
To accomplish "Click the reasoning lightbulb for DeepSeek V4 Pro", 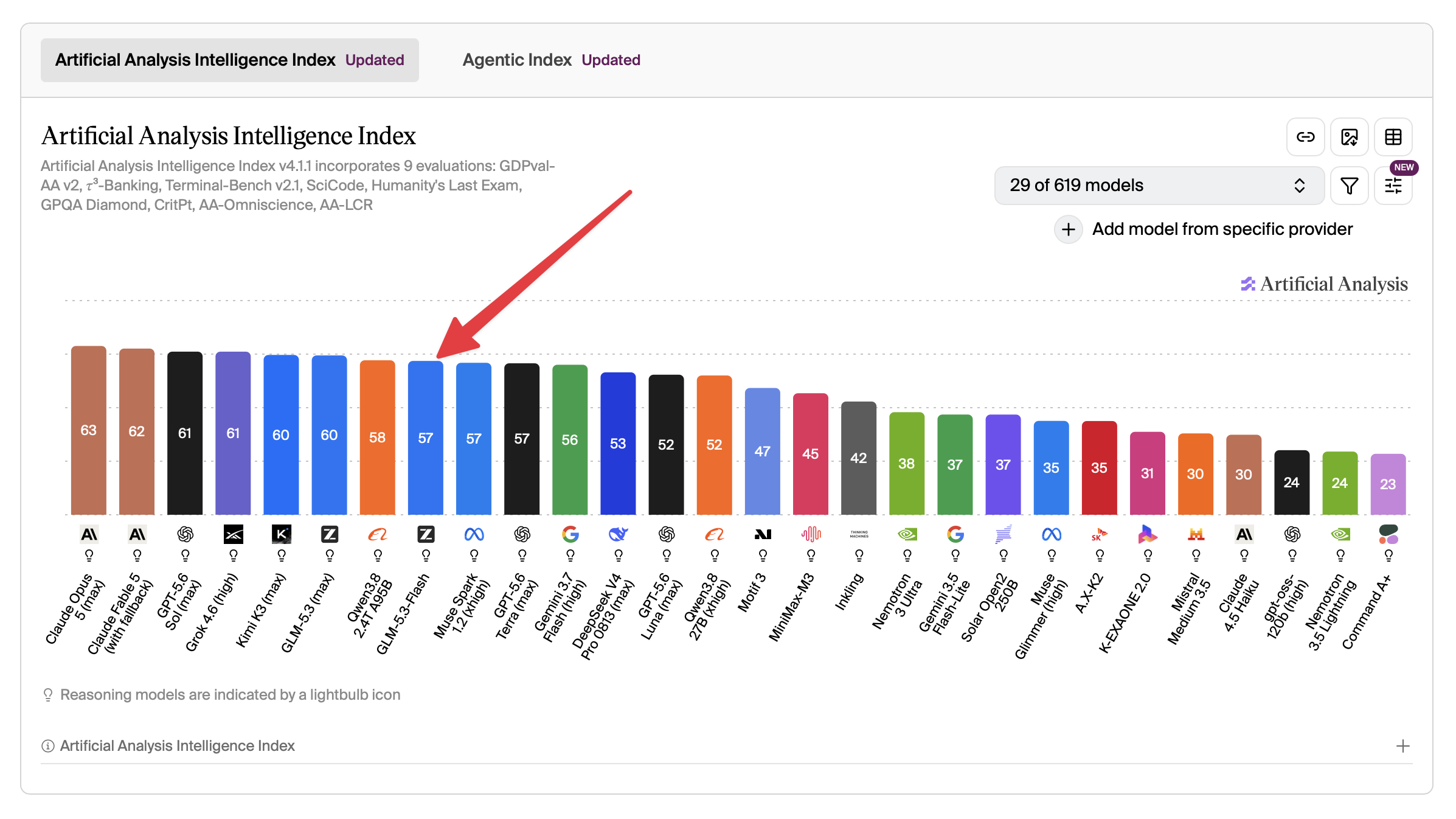I will [x=618, y=555].
